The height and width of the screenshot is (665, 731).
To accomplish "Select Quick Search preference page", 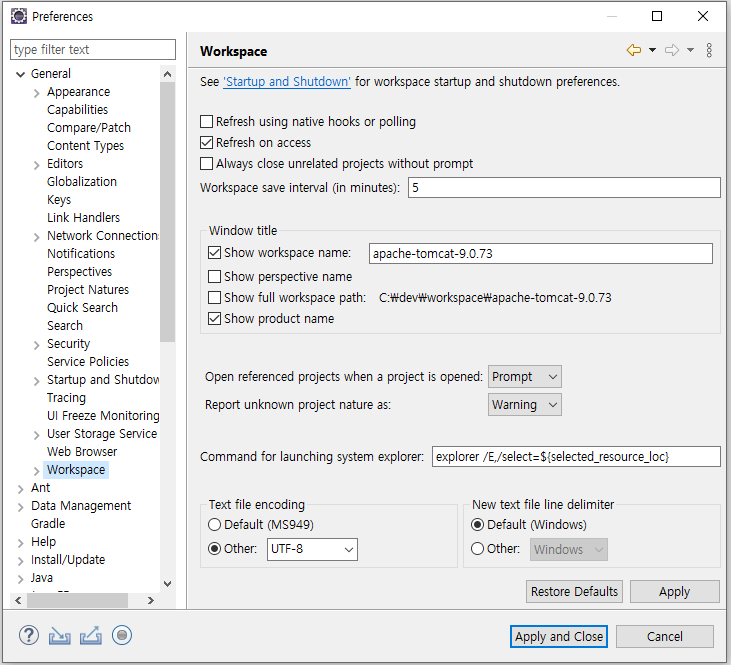I will pos(82,308).
